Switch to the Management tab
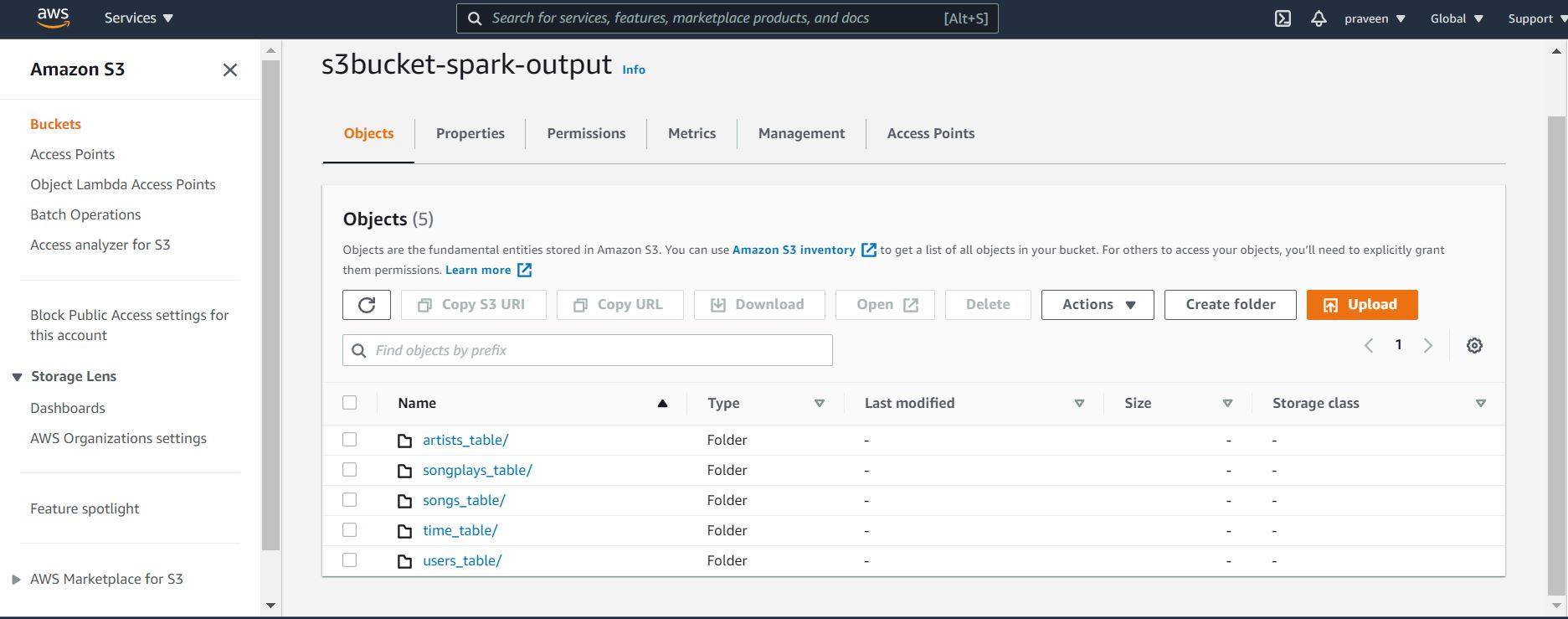 (x=801, y=133)
